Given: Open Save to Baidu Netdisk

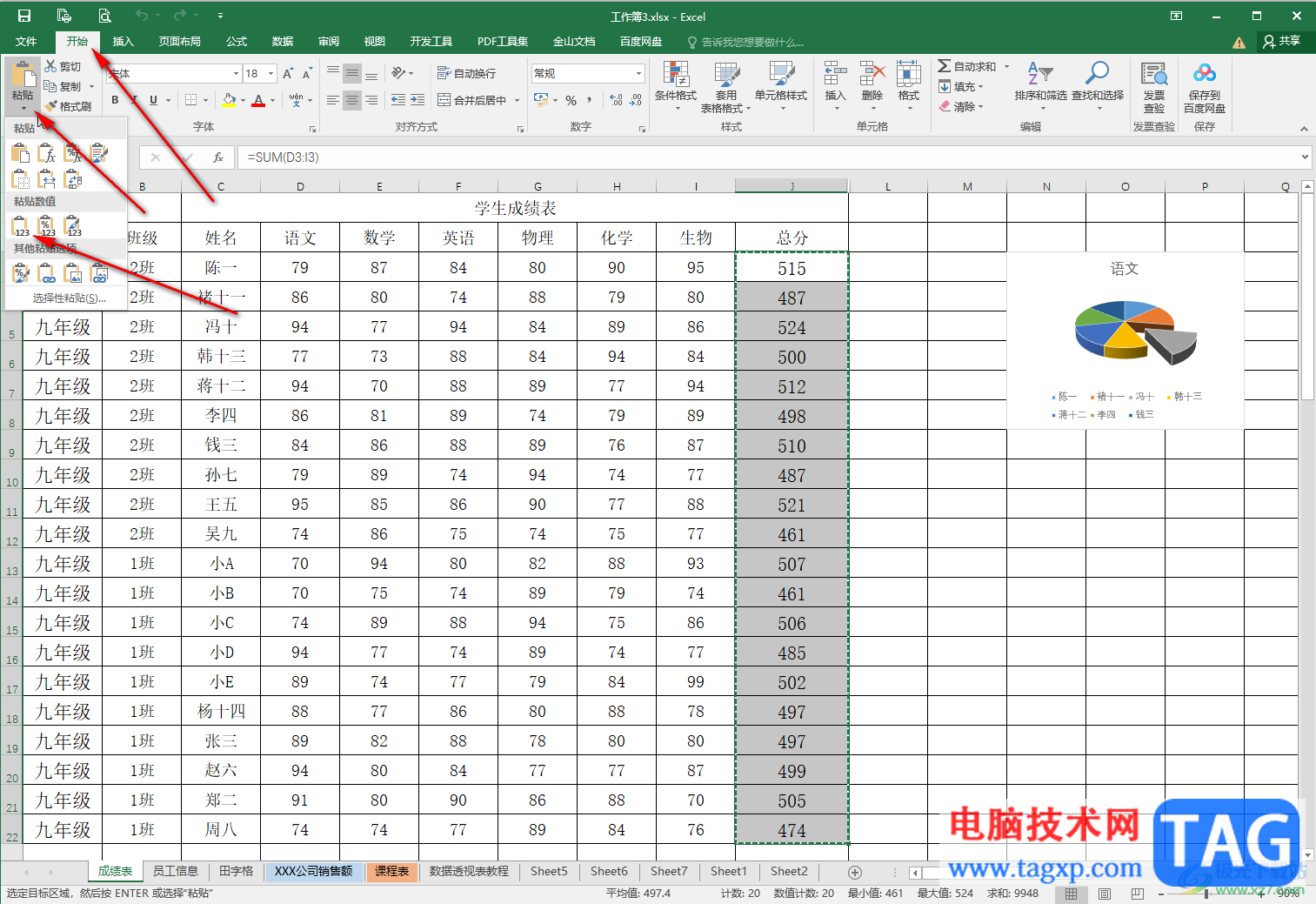Looking at the screenshot, I should click(1205, 88).
